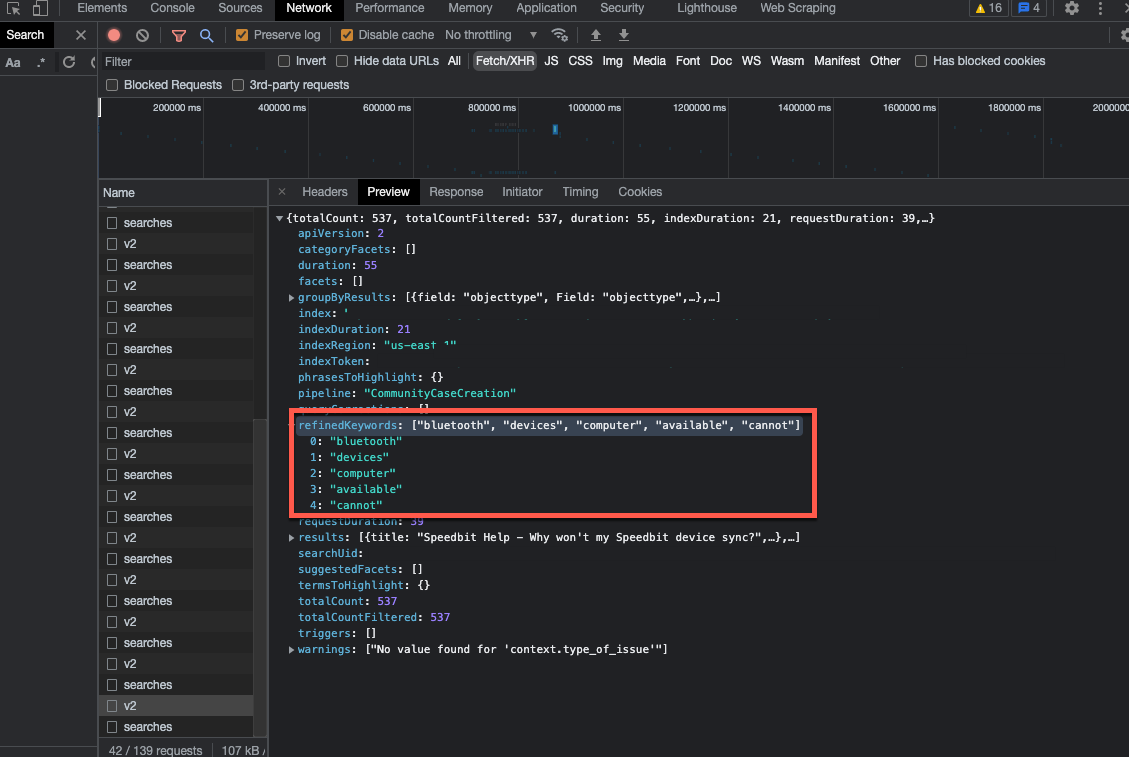Select the "bluetooth" keyword value

pos(366,442)
